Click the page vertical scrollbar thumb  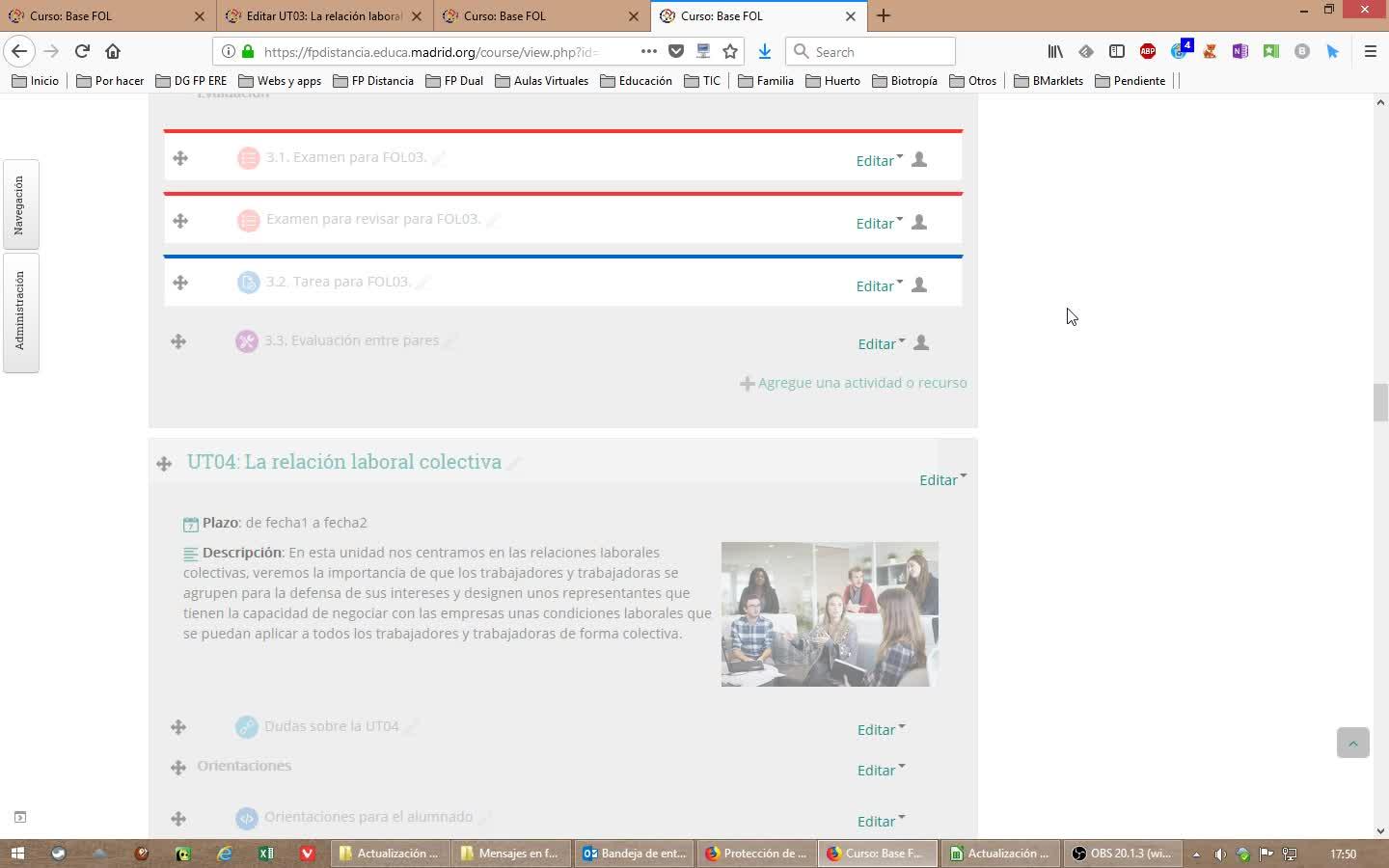[x=1380, y=402]
